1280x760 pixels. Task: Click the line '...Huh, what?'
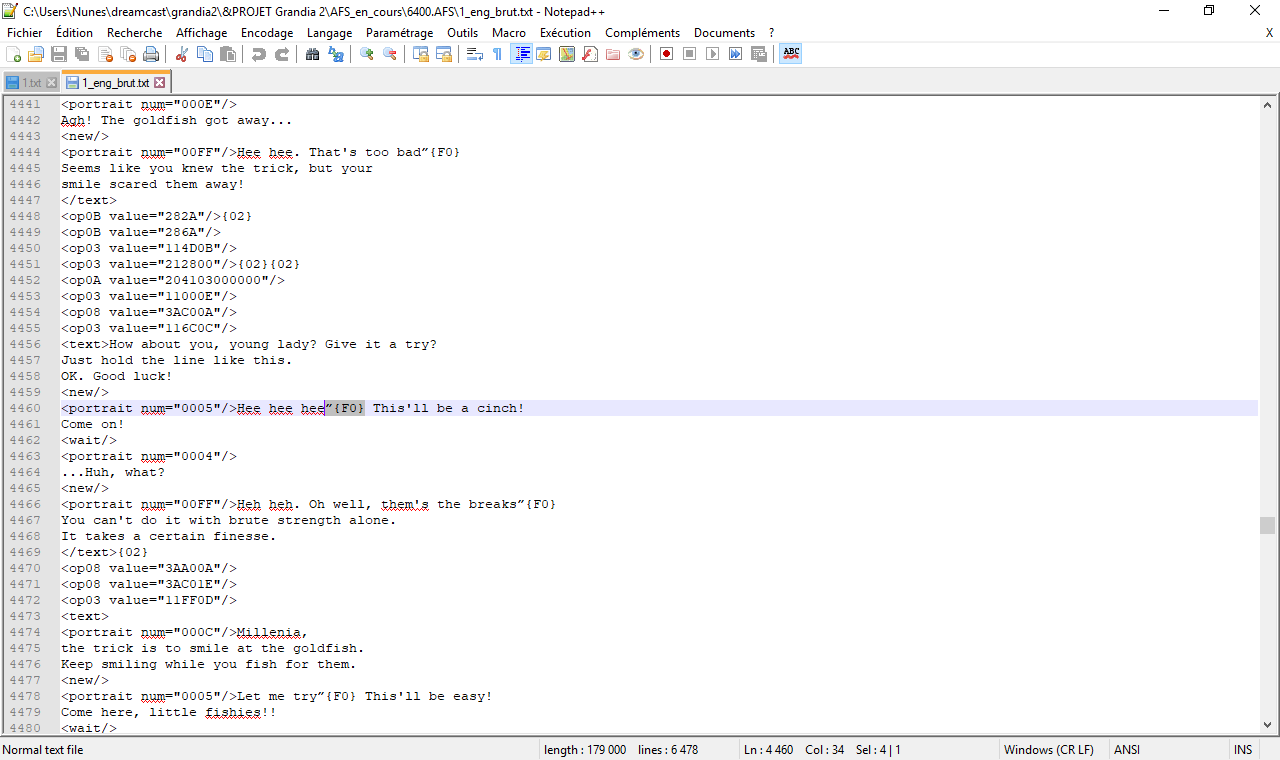pyautogui.click(x=113, y=472)
